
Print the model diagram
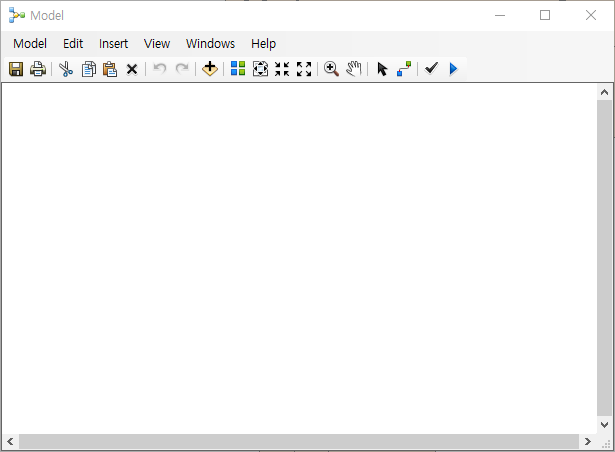38,69
